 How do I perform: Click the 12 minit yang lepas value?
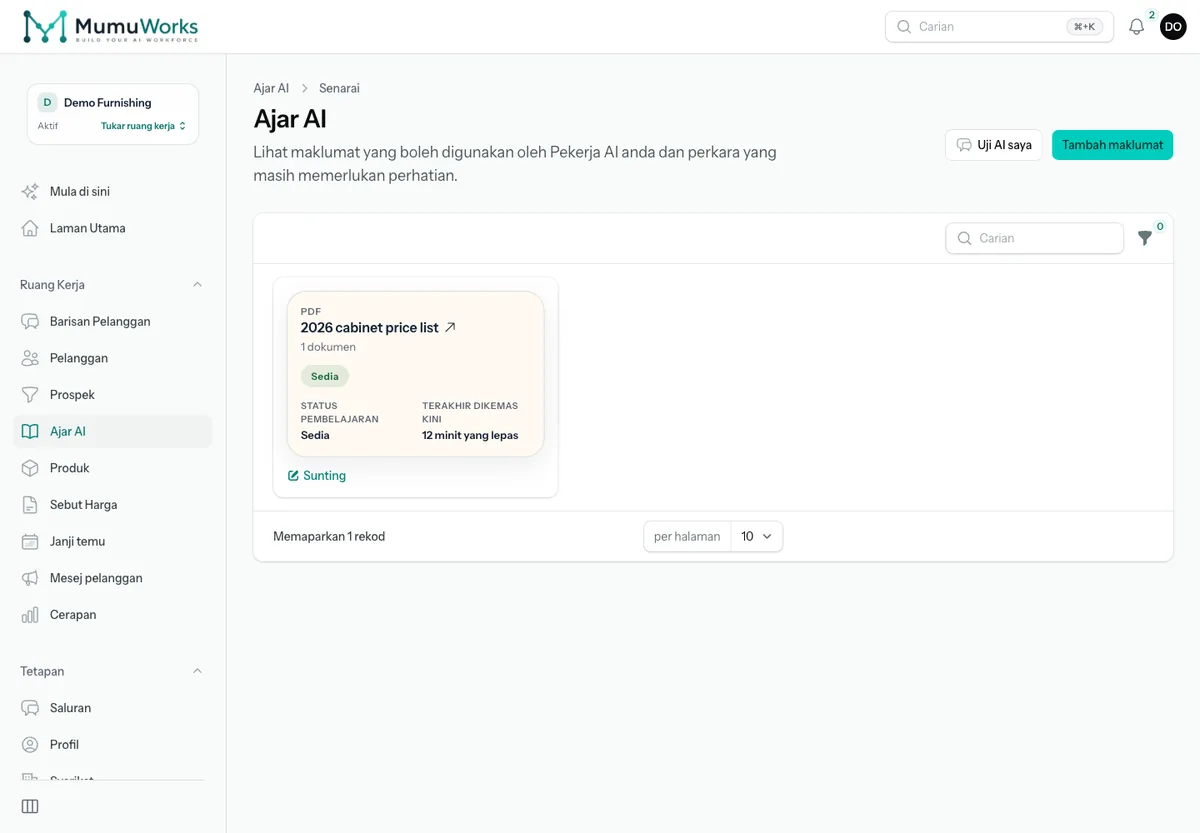[470, 435]
